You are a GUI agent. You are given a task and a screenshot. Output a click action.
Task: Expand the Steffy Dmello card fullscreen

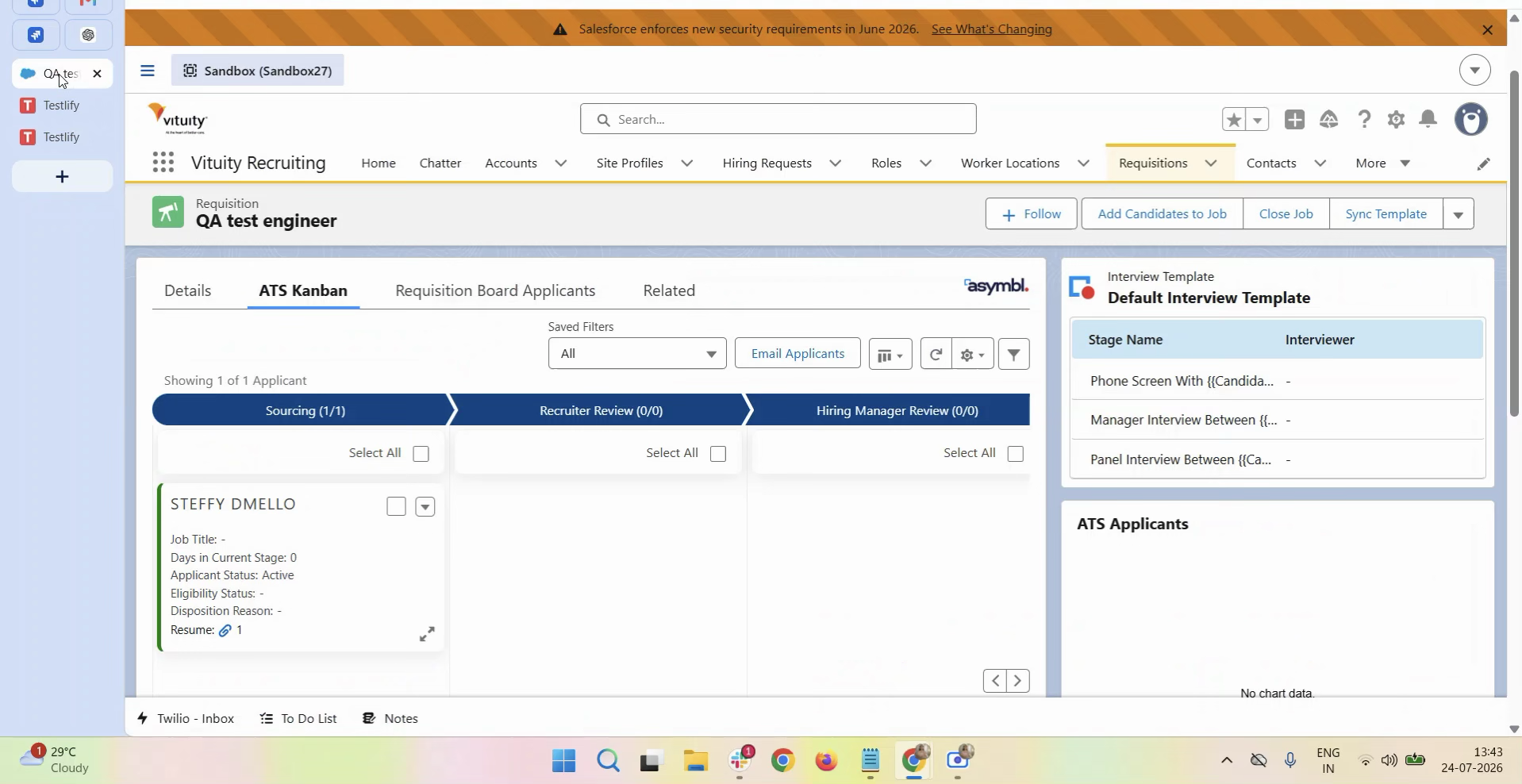pos(427,634)
